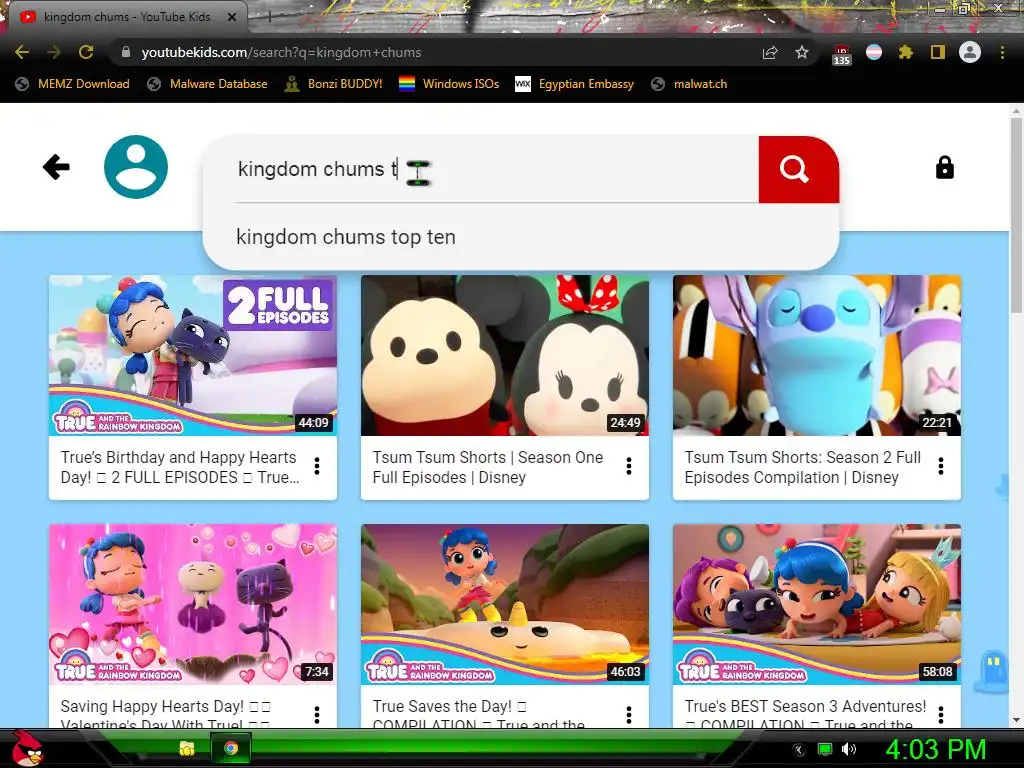Image resolution: width=1024 pixels, height=768 pixels.
Task: Click the search text field
Action: (x=496, y=169)
